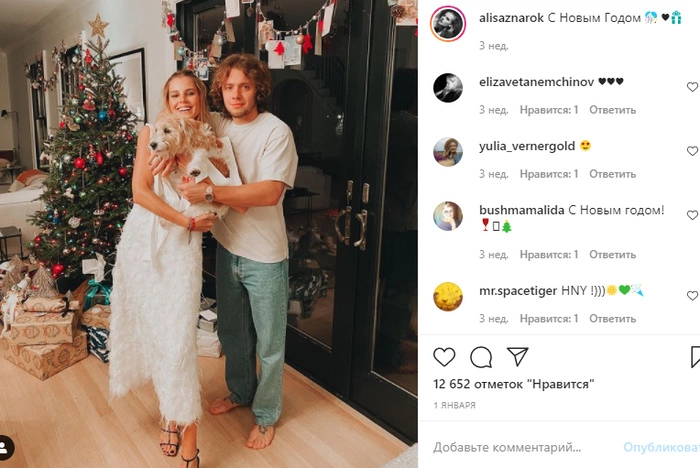Share the post via paper plane icon
Image resolution: width=700 pixels, height=468 pixels.
pos(518,356)
